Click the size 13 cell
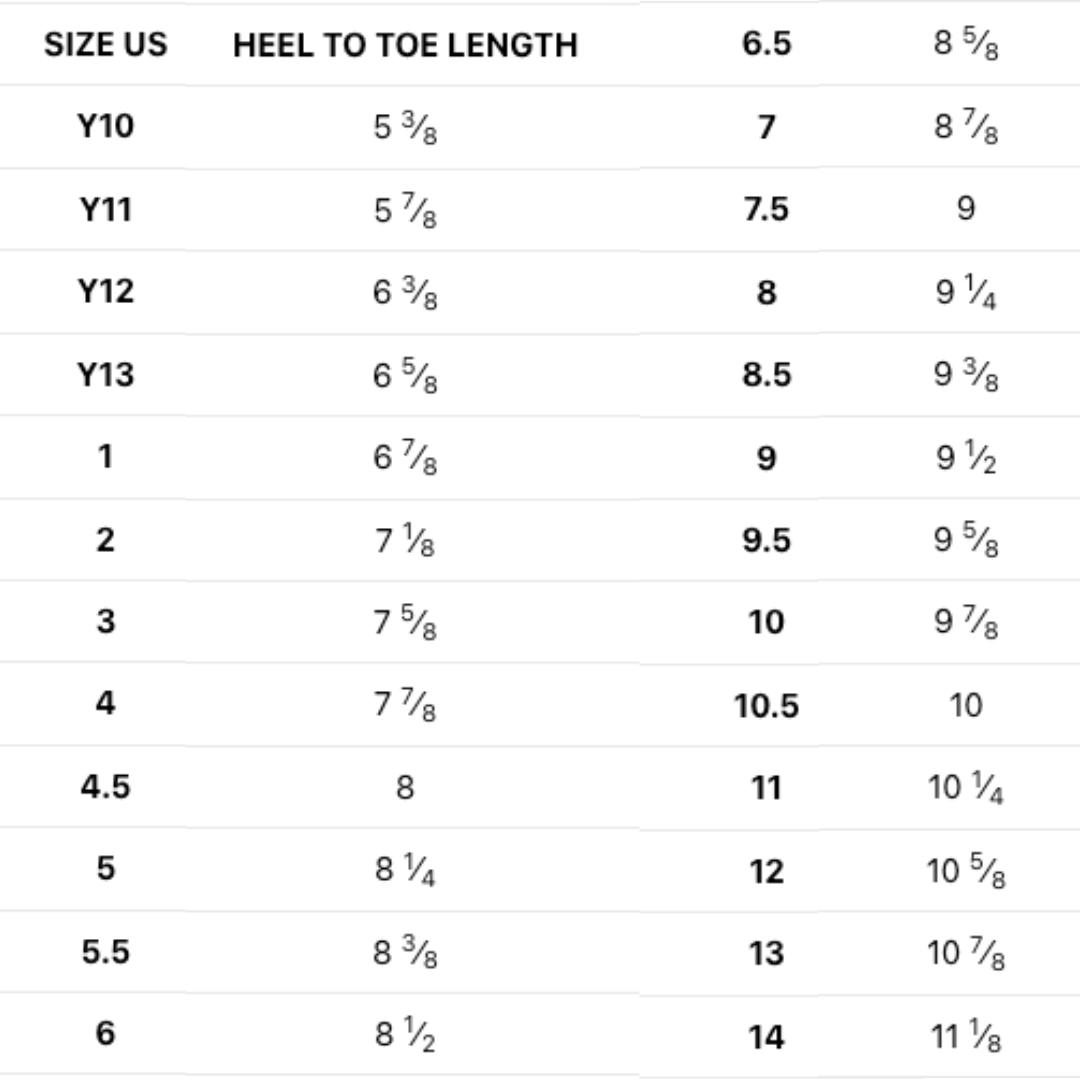This screenshot has width=1080, height=1080. click(766, 954)
